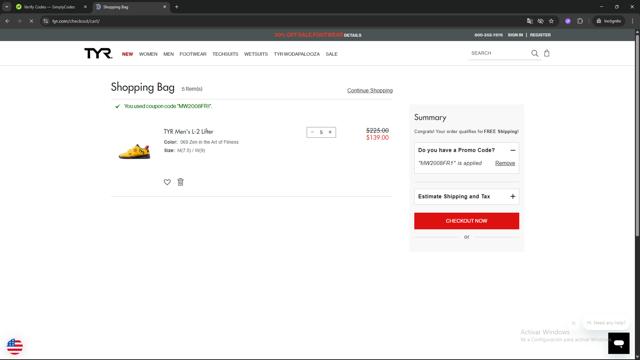This screenshot has width=640, height=360.
Task: Click SIGN IN link
Action: click(x=515, y=35)
